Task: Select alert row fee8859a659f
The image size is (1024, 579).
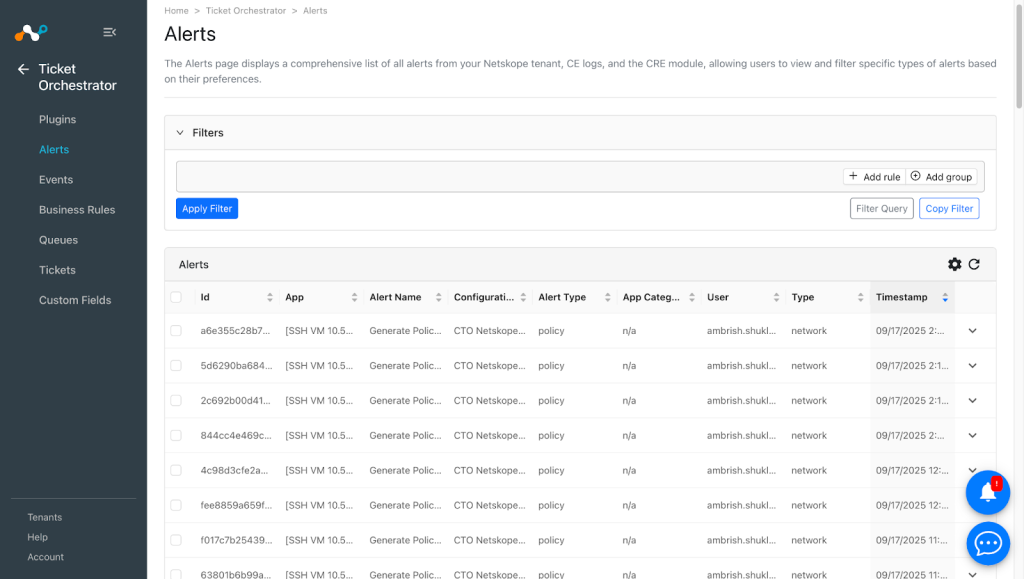Action: pos(176,505)
